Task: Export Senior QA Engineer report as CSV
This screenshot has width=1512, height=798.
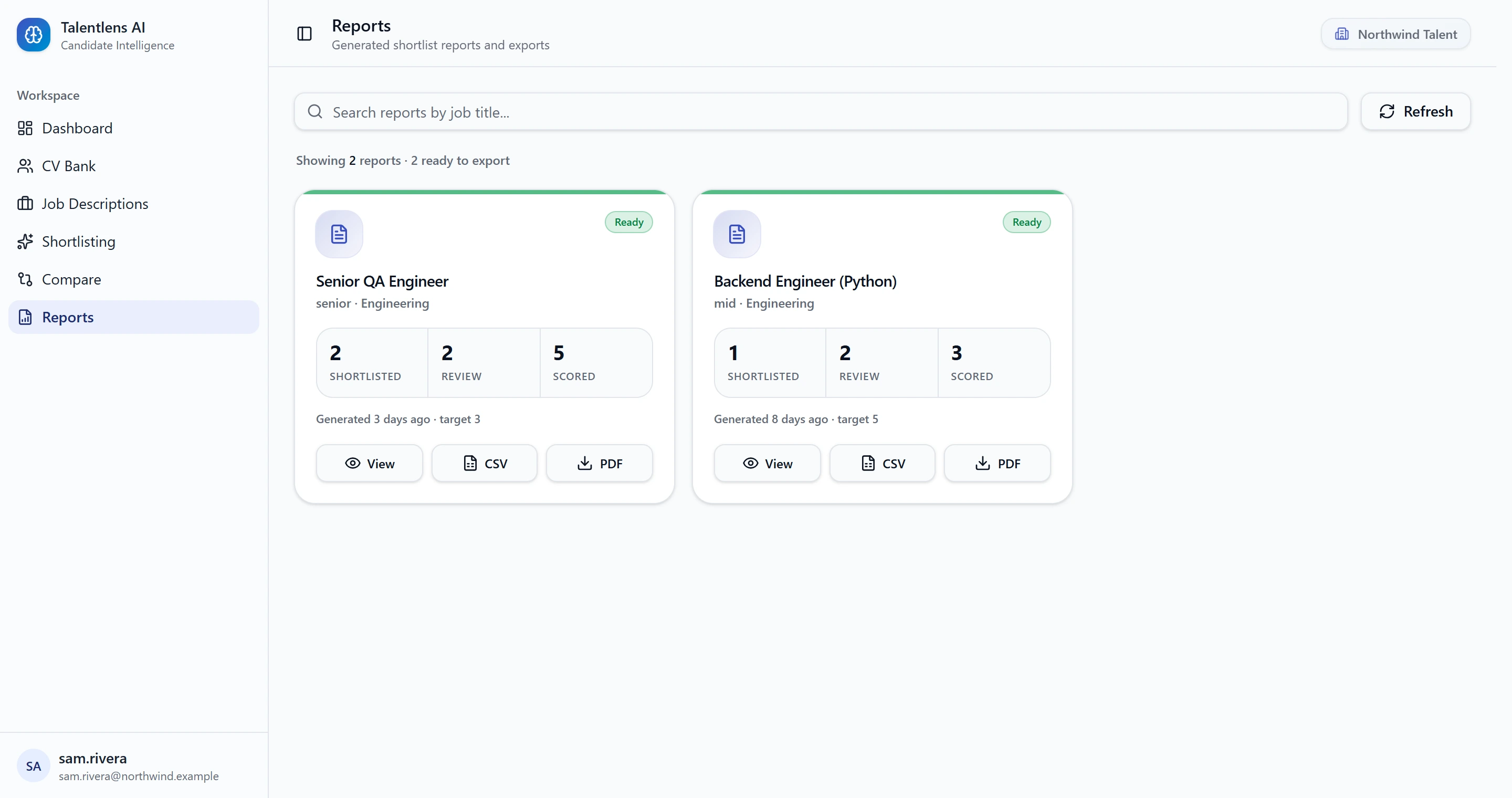Action: 484,464
